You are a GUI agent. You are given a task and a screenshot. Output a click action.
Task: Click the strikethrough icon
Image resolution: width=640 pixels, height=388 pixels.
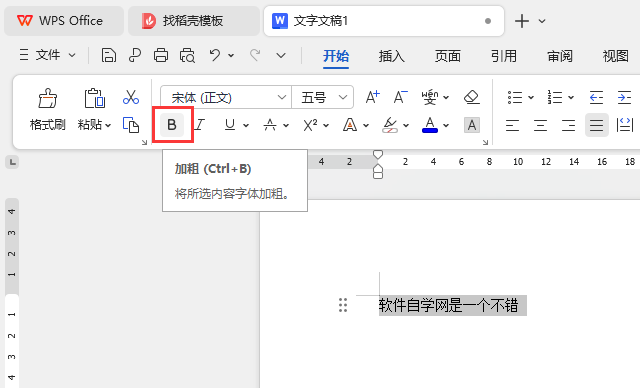[270, 125]
